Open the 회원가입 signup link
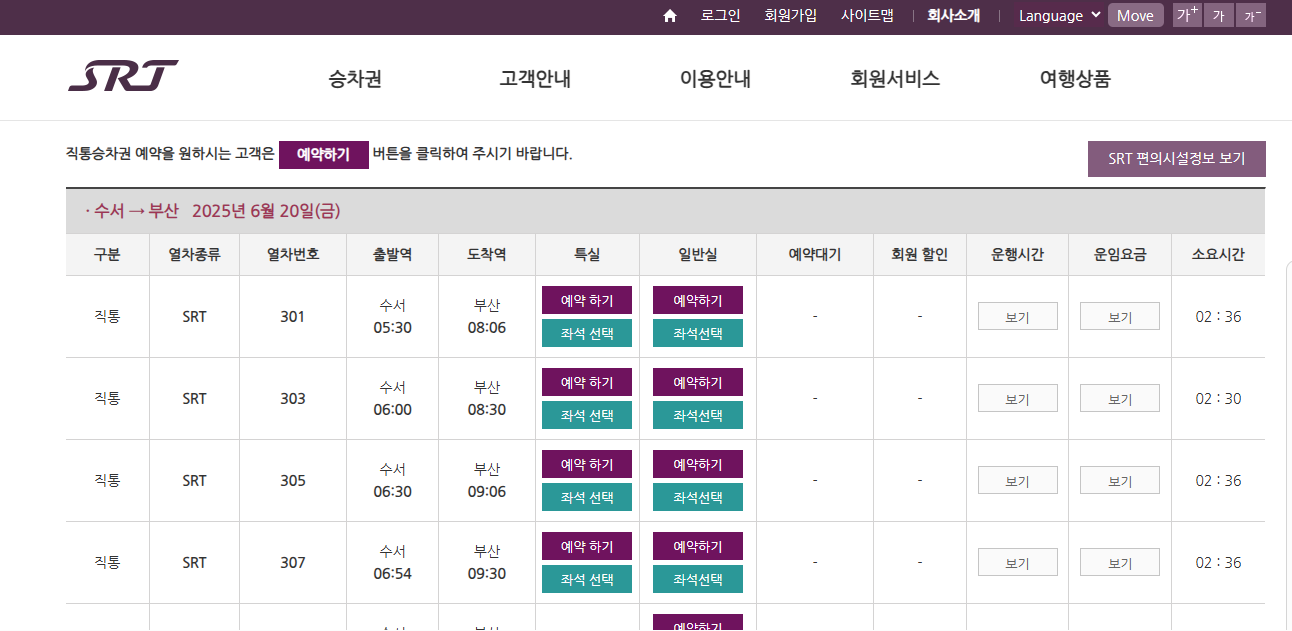Image resolution: width=1292 pixels, height=631 pixels. click(x=790, y=15)
